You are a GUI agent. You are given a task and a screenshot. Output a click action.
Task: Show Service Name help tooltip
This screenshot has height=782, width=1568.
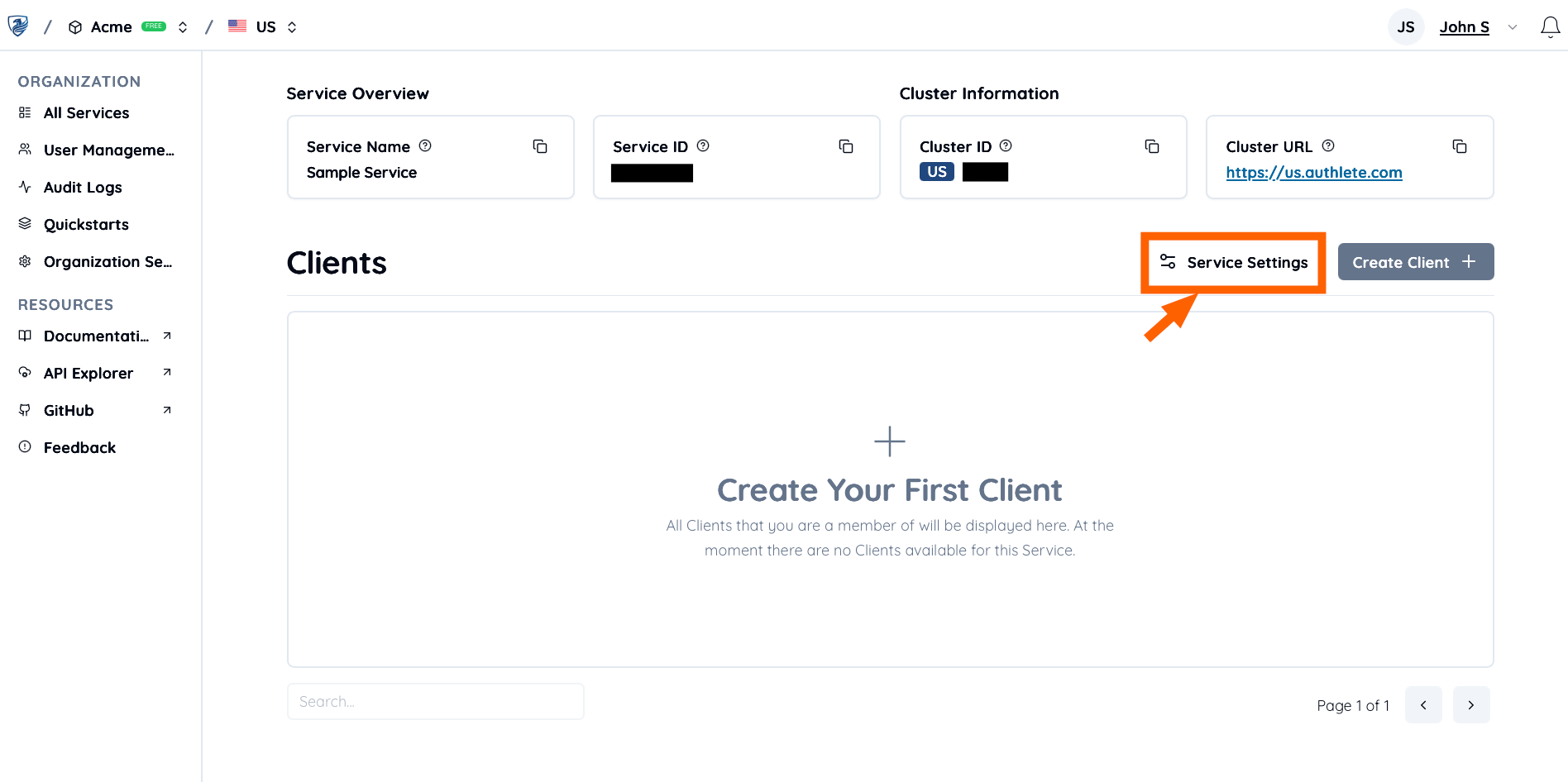tap(425, 145)
